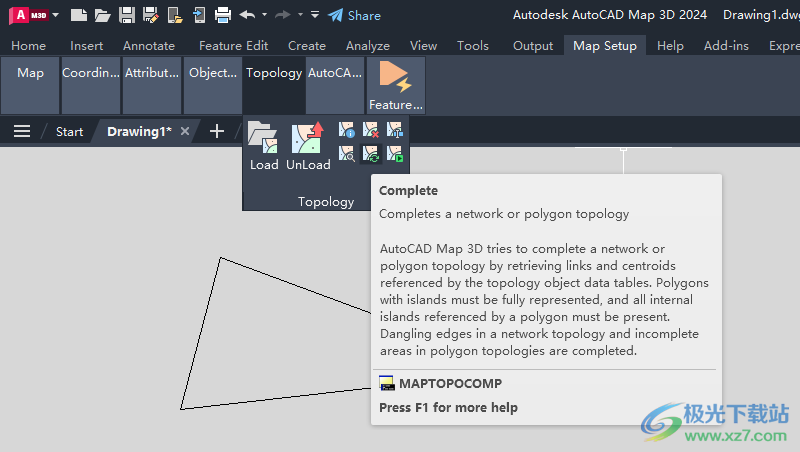Select the Create ribbon tab
The width and height of the screenshot is (800, 452).
tap(307, 46)
